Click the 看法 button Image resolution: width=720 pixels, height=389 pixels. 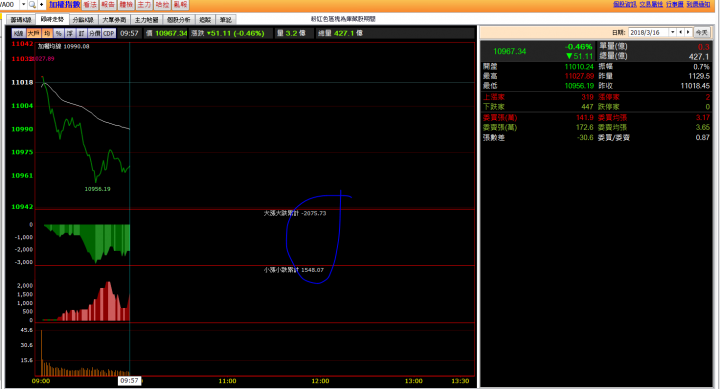tap(90, 5)
